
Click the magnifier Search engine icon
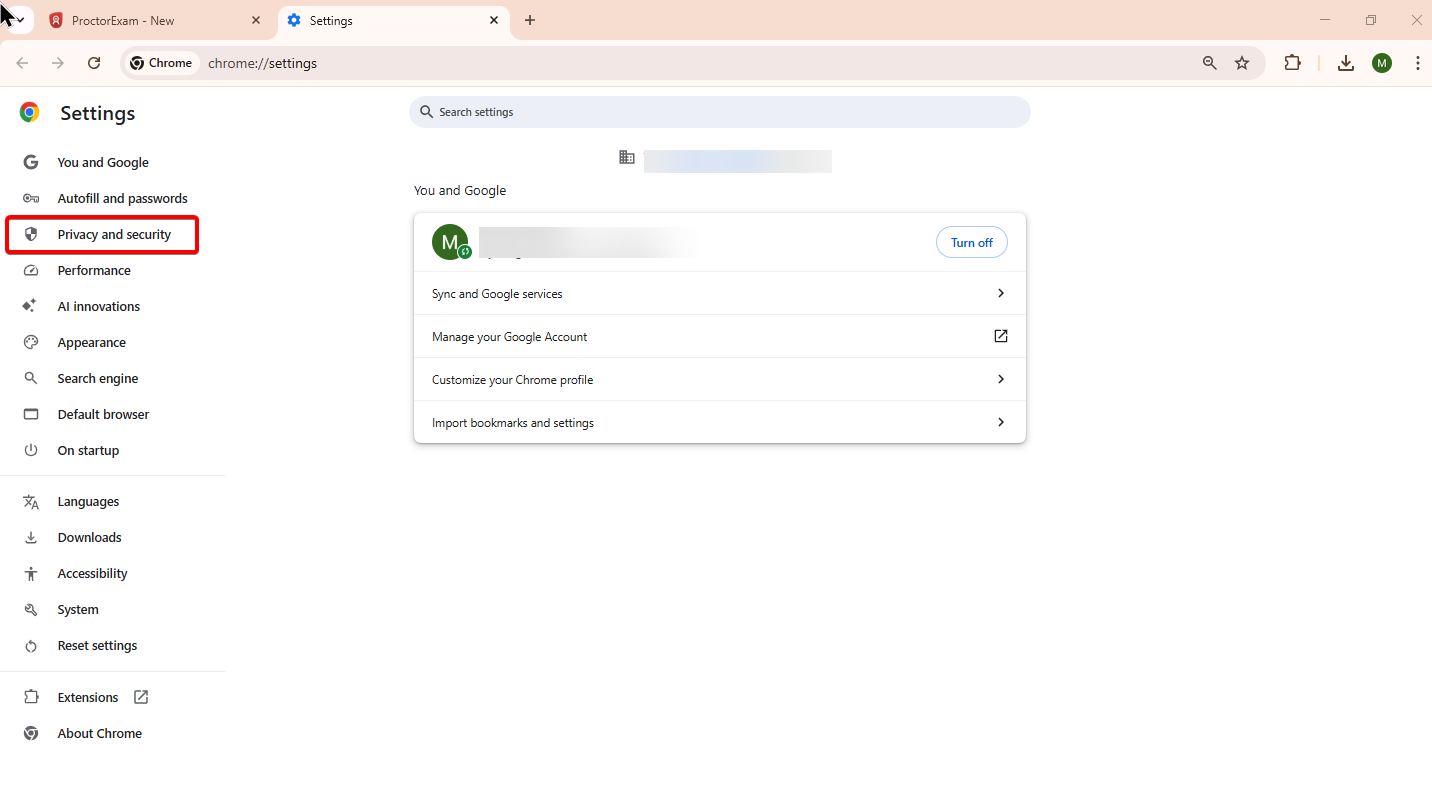coord(31,378)
